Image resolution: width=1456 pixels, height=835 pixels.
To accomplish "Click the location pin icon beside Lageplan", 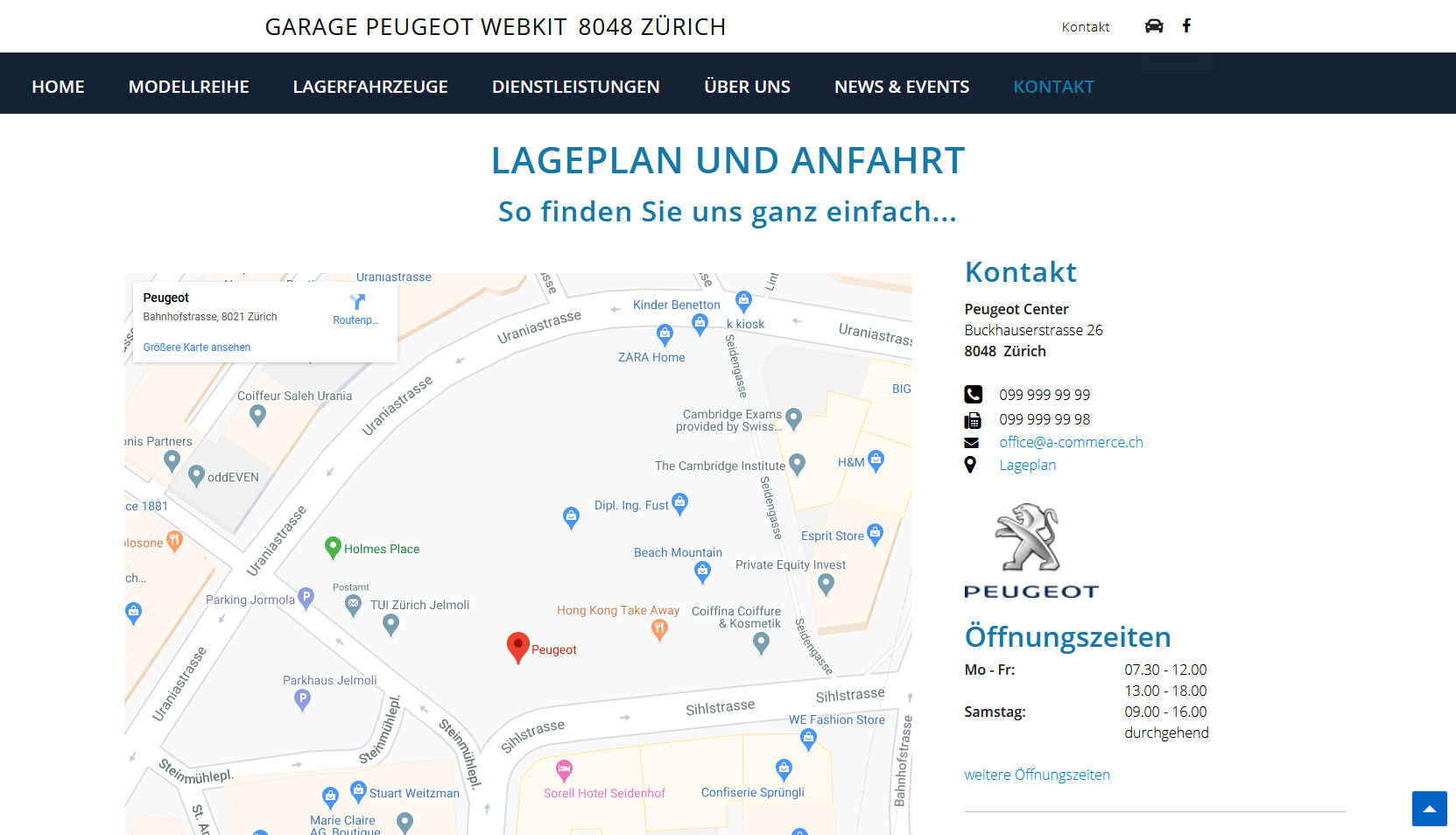I will [970, 465].
